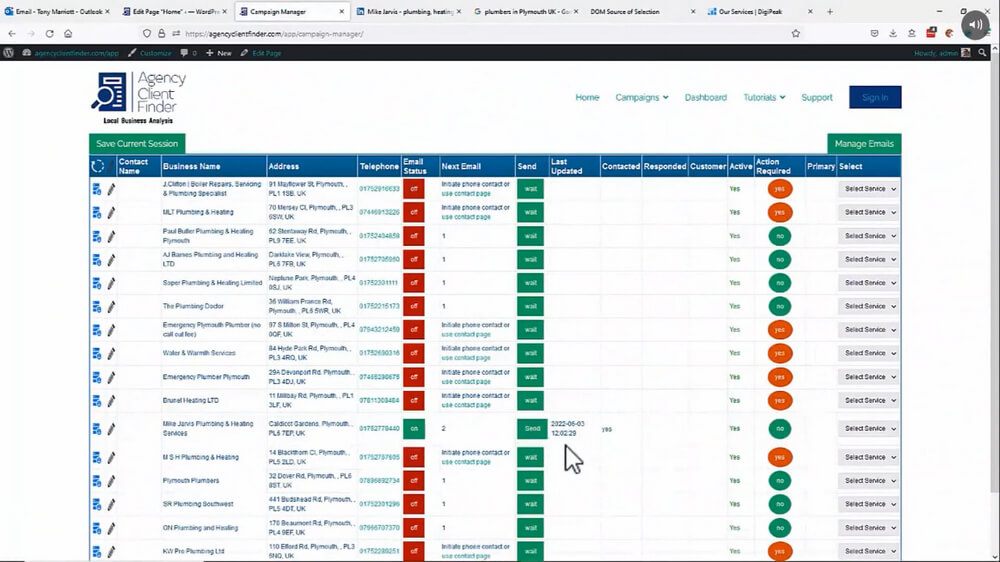Go to the Dashboard menu item
1000x562 pixels.
[x=705, y=98]
